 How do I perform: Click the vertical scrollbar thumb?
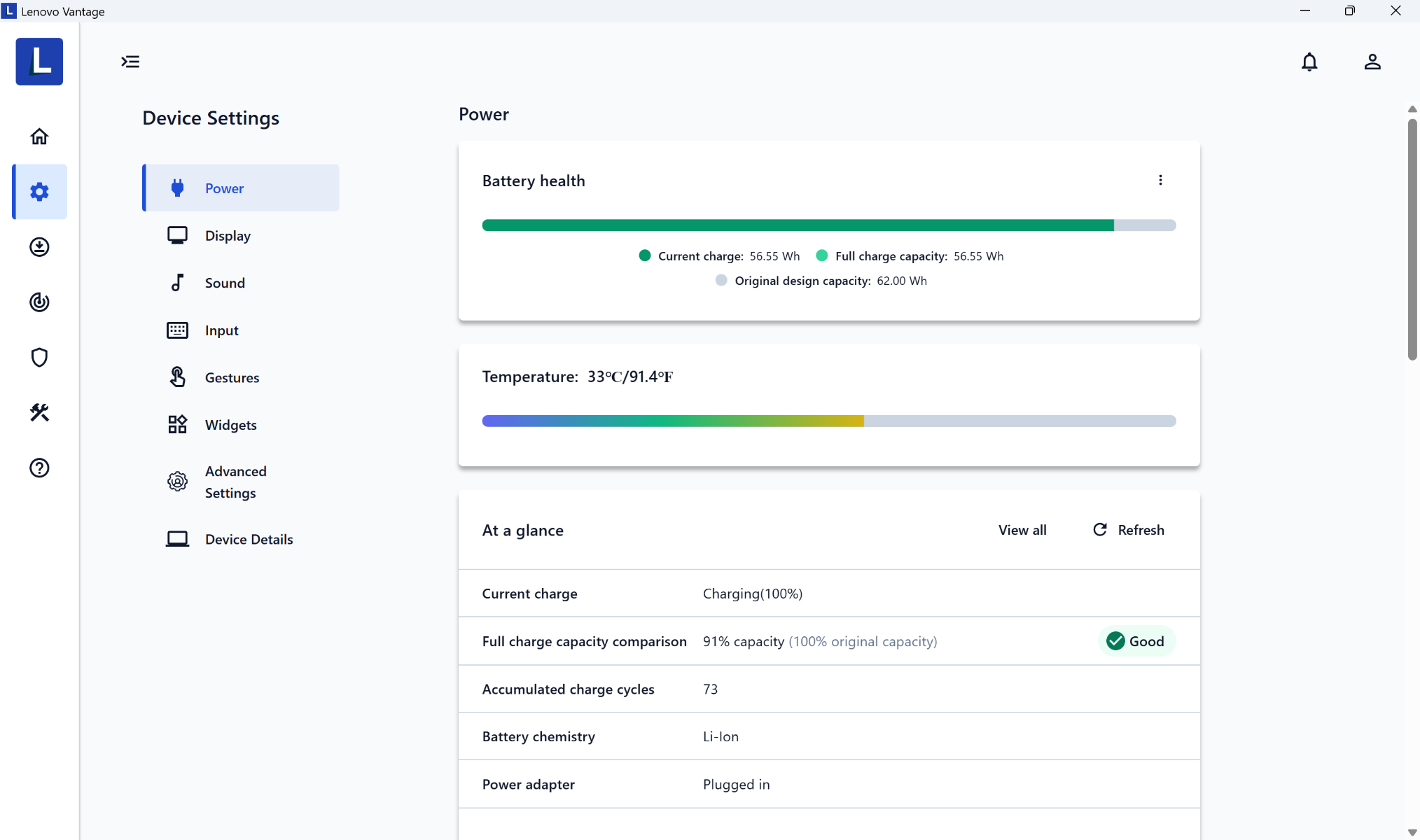[1412, 238]
